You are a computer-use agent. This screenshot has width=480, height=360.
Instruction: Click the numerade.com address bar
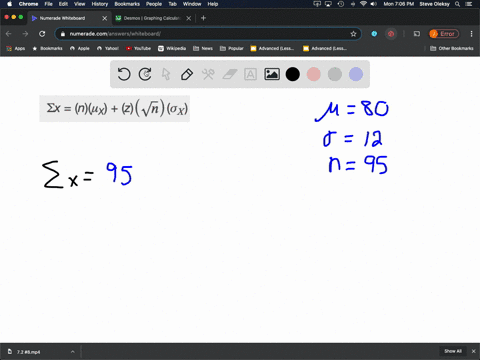coord(207,34)
